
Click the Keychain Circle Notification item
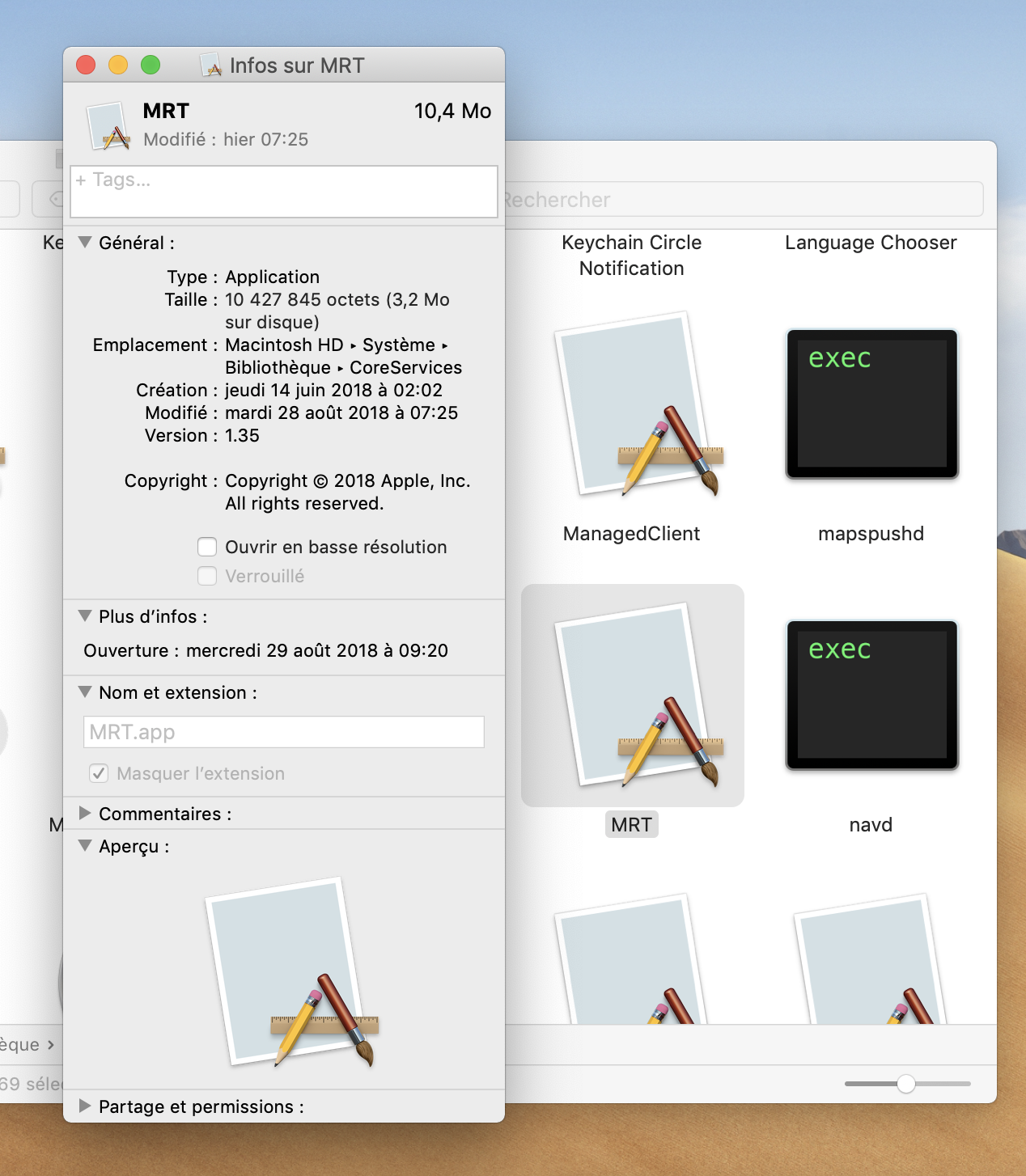click(x=631, y=255)
